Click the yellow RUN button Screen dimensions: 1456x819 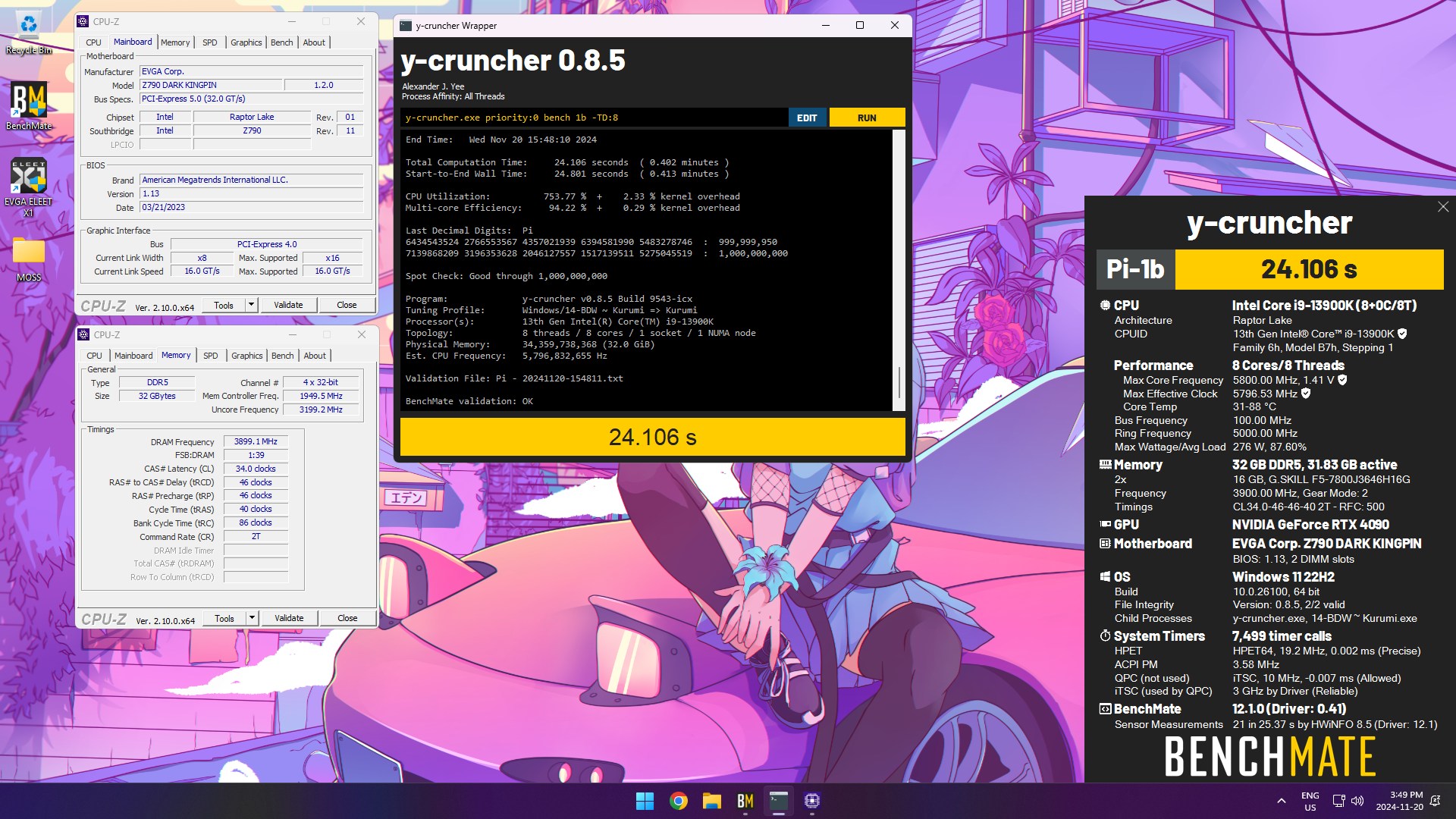coord(867,118)
